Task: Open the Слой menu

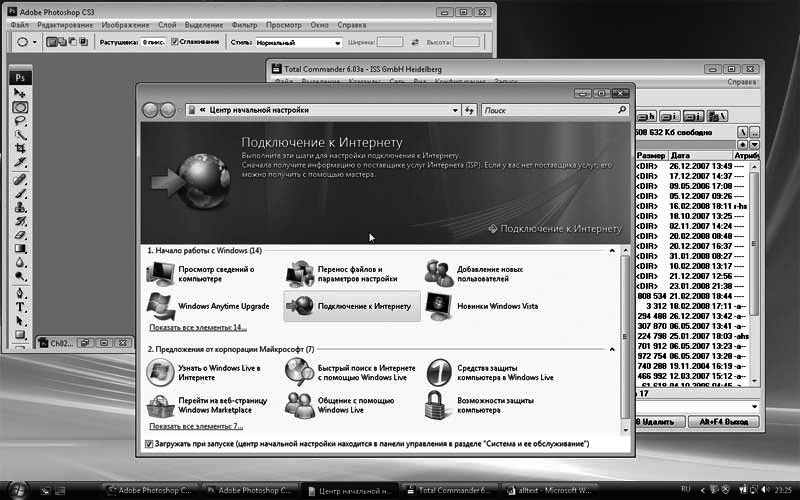Action: pos(167,25)
